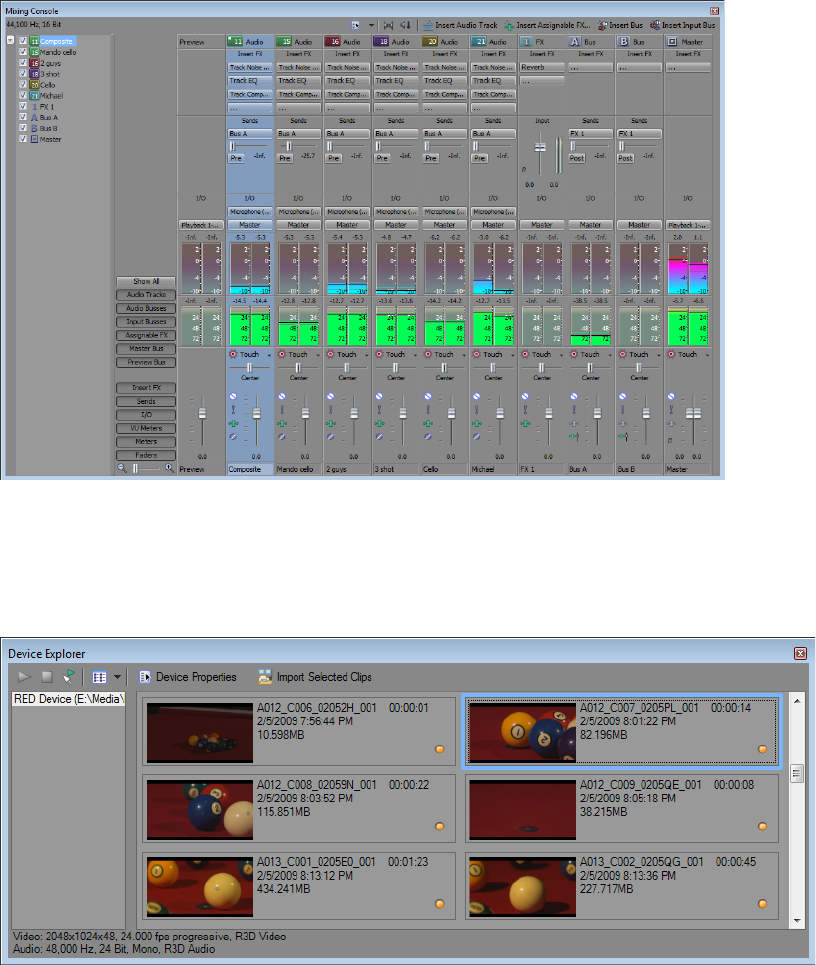Image resolution: width=816 pixels, height=965 pixels.
Task: Adjust the channel width zoom slider
Action: pos(135,469)
